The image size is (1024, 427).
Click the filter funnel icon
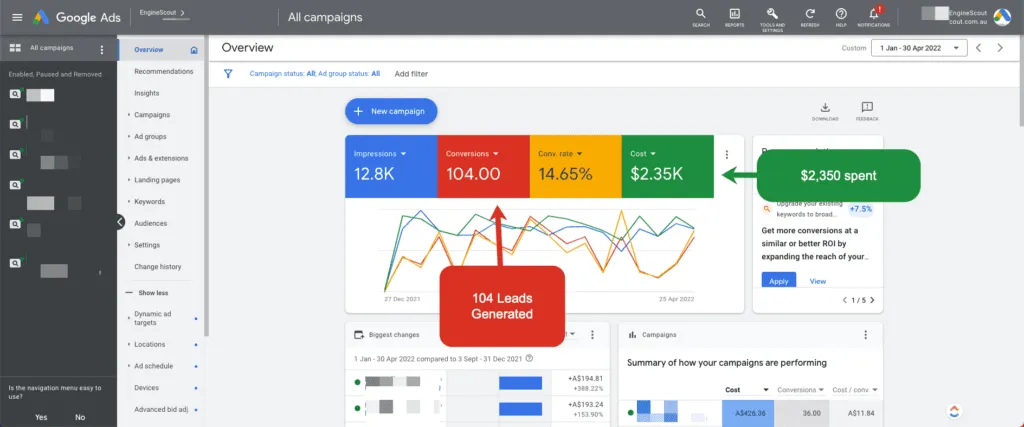coord(229,74)
